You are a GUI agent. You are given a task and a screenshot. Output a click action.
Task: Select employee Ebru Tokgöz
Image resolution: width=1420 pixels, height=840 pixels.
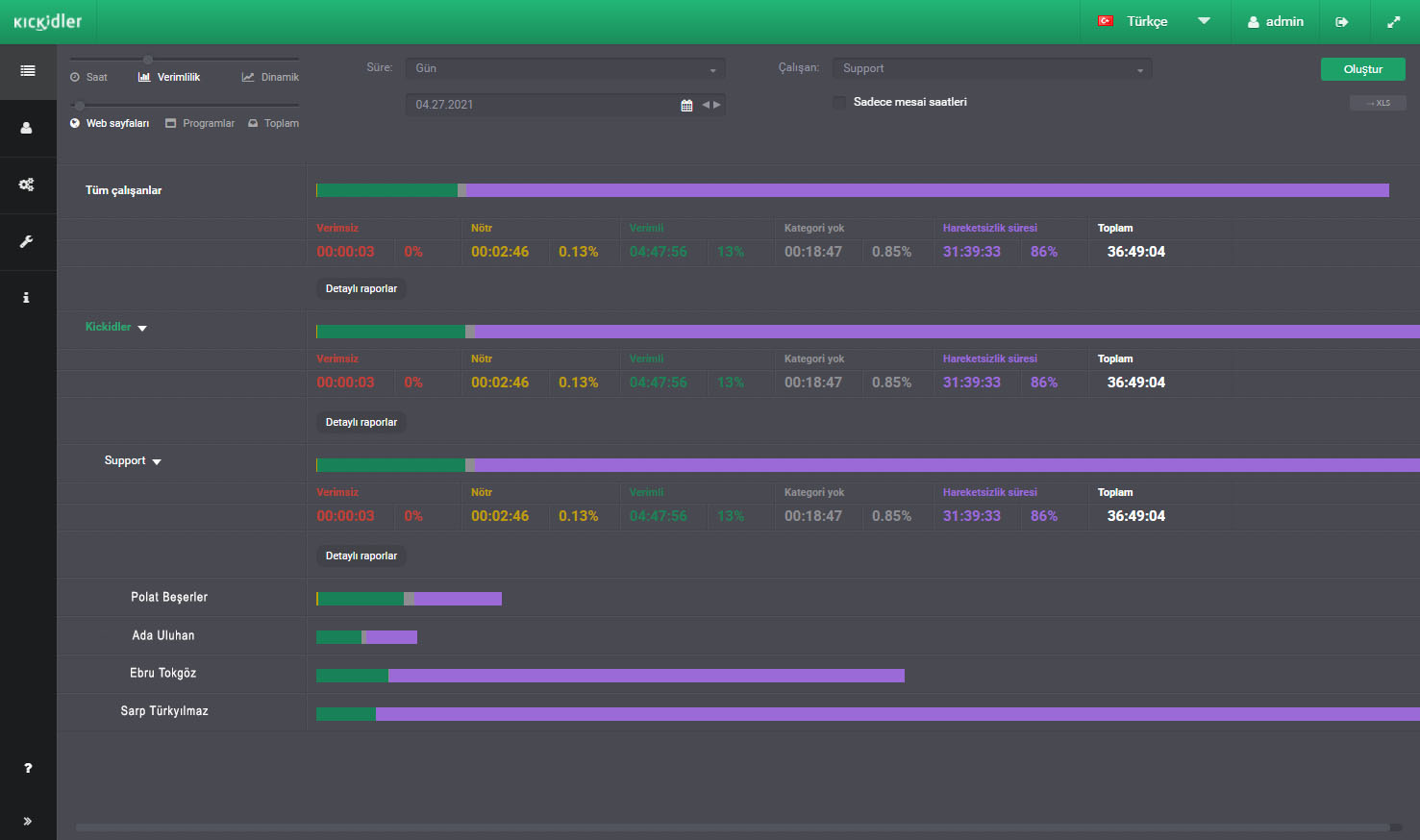tap(163, 673)
